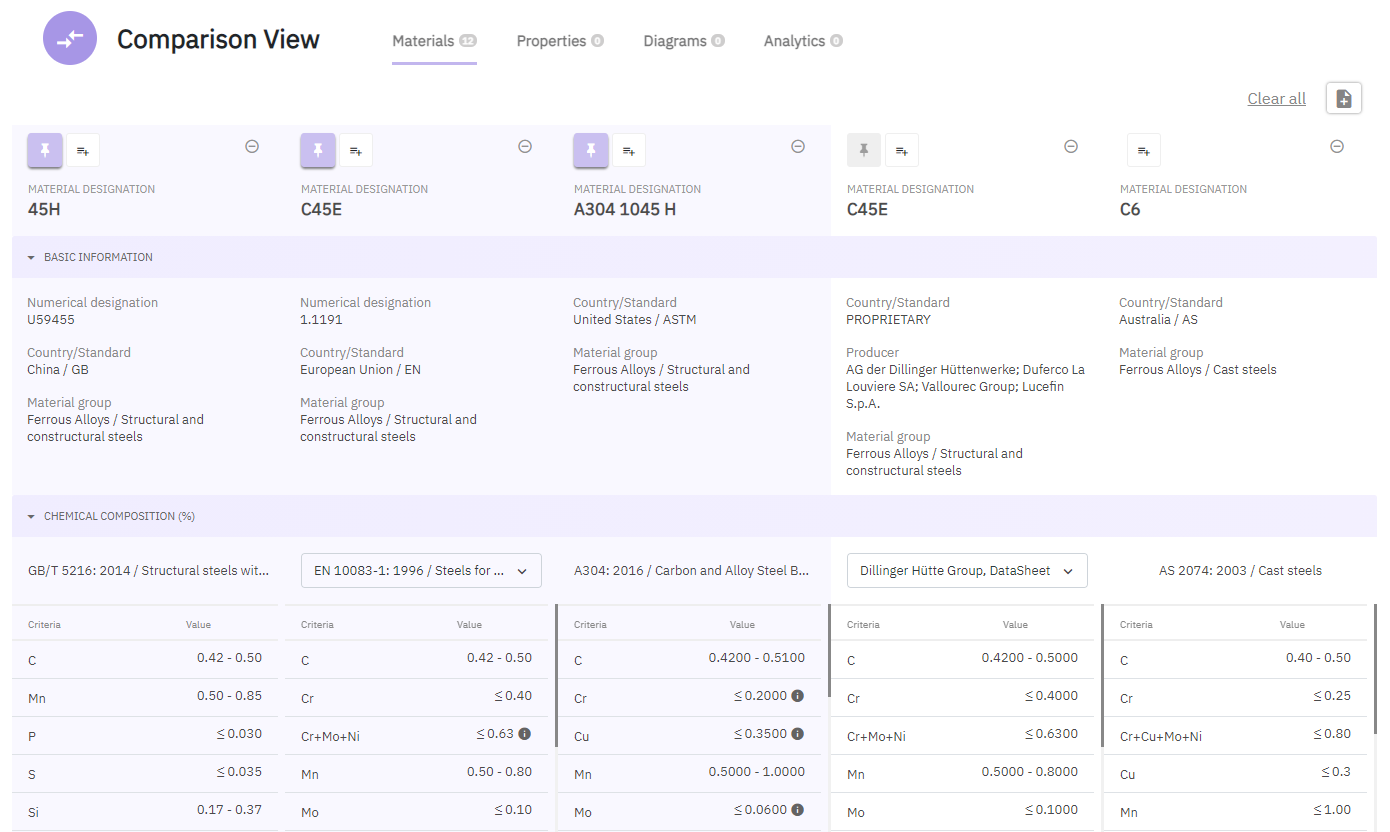The width and height of the screenshot is (1390, 832).
Task: Open the EN 10083-1: 1996 standard dropdown
Action: pos(421,571)
